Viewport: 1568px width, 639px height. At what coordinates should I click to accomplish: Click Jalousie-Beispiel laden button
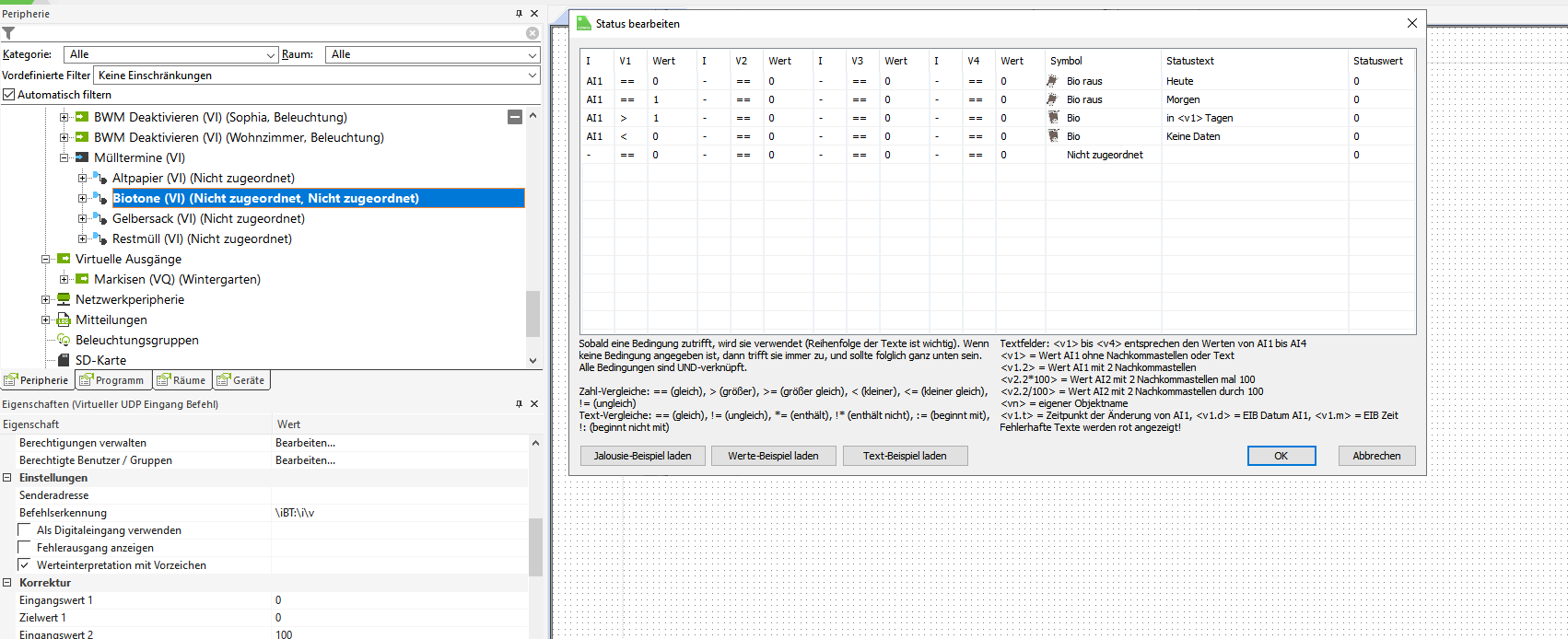click(642, 456)
